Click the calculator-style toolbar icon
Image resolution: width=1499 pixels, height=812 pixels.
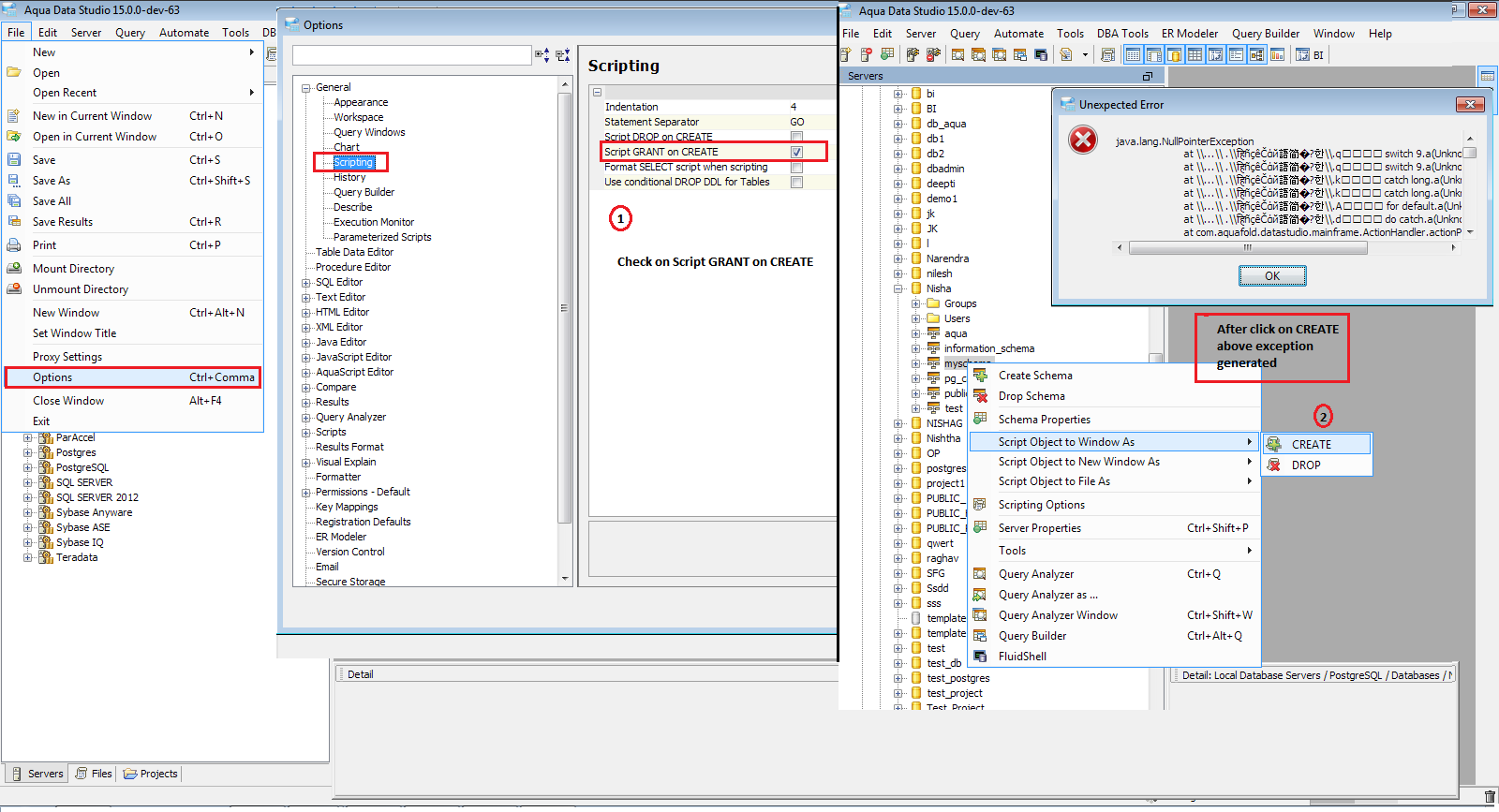pyautogui.click(x=1107, y=55)
